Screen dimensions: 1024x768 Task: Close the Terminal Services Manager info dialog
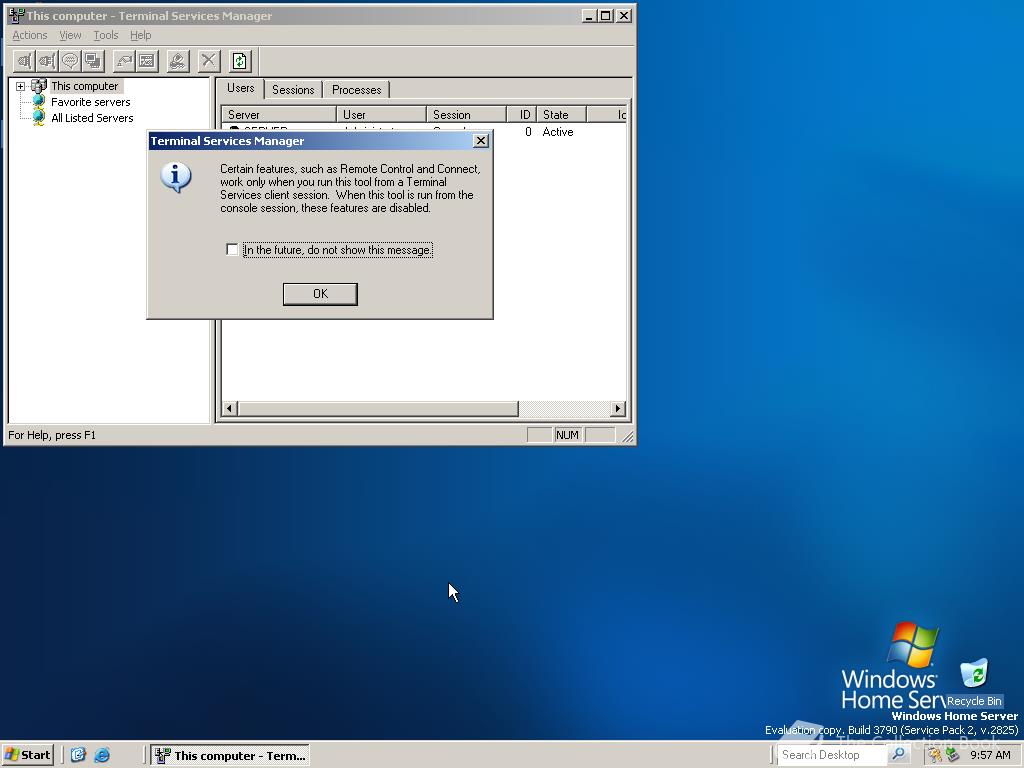point(481,140)
